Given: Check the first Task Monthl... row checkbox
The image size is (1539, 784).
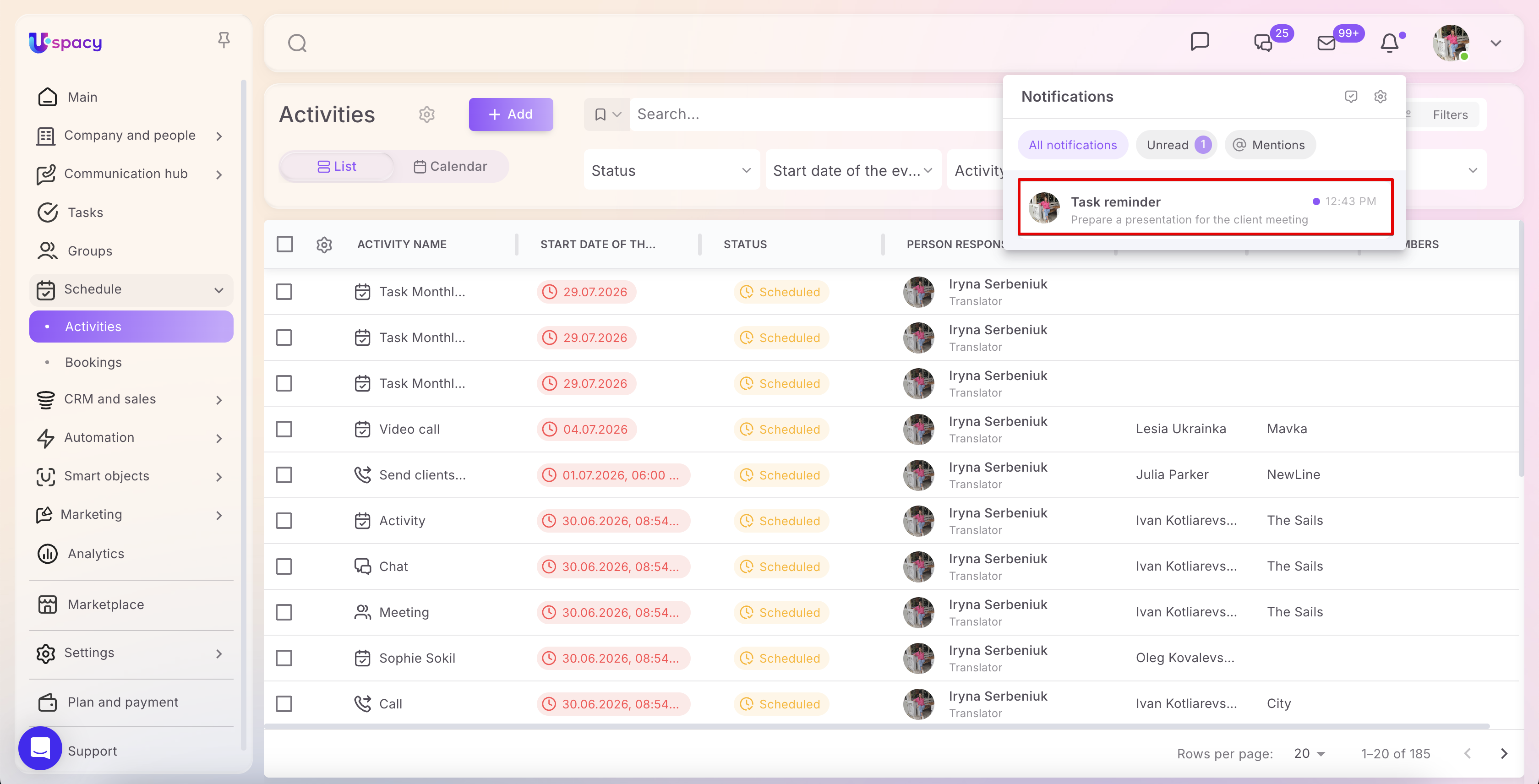Looking at the screenshot, I should tap(284, 292).
